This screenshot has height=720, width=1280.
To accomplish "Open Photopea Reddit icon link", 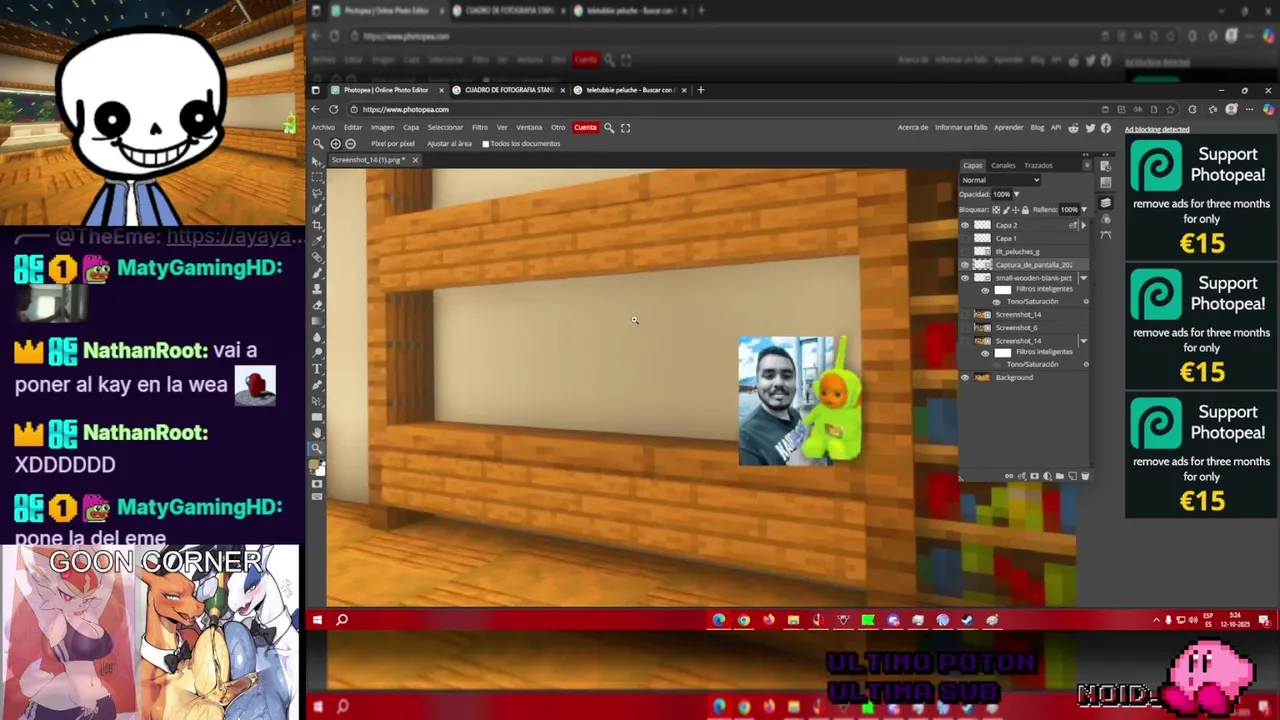I will (1073, 128).
